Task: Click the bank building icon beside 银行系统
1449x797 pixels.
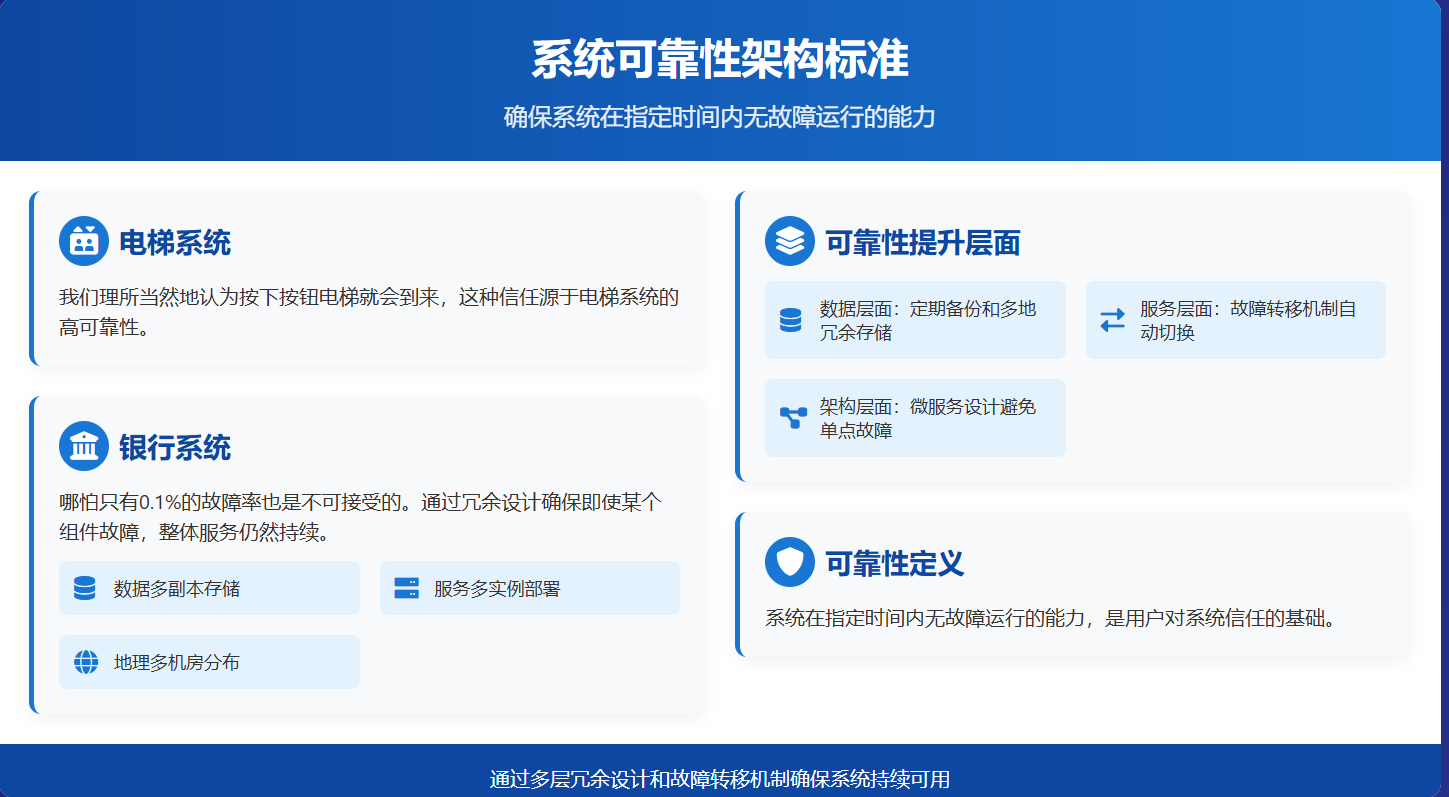Action: tap(84, 446)
